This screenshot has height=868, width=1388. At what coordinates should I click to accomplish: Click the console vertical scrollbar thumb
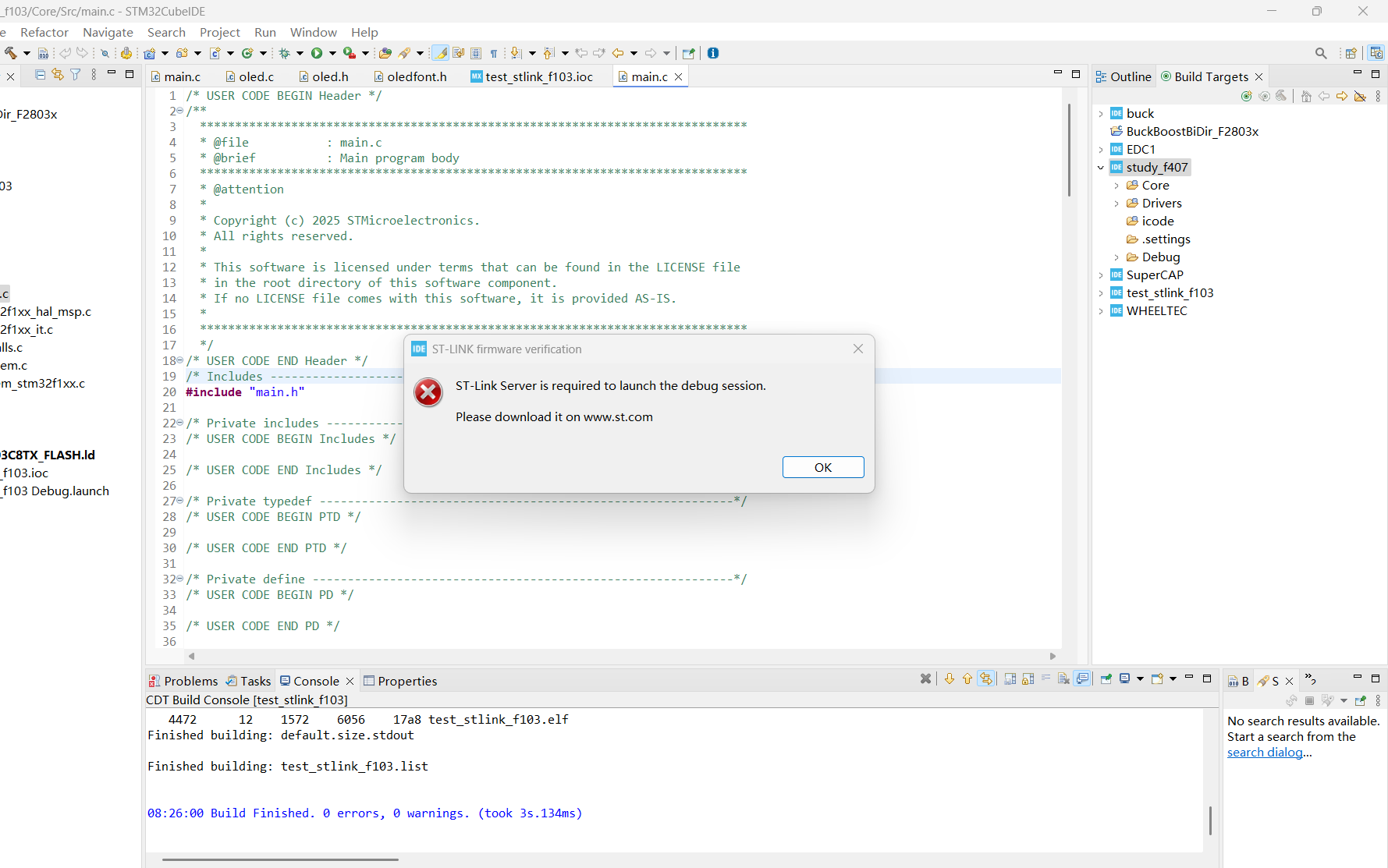(x=1210, y=820)
